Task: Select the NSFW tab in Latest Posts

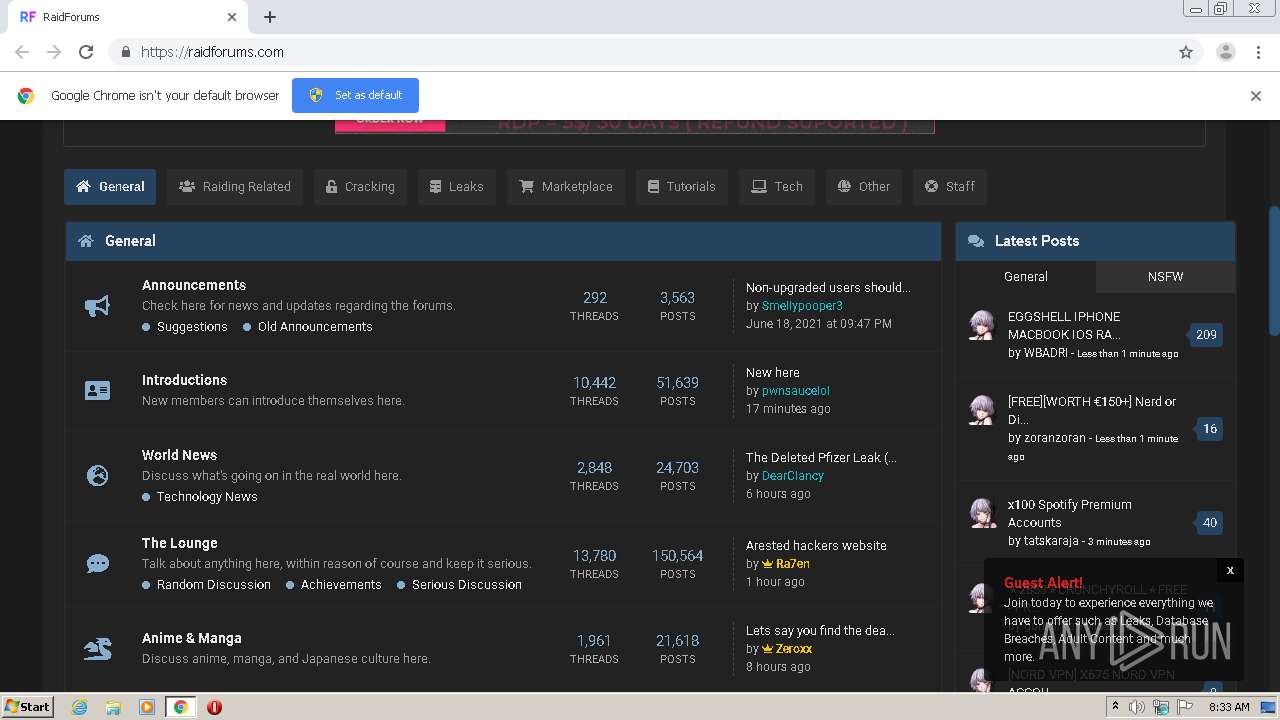Action: (x=1166, y=277)
